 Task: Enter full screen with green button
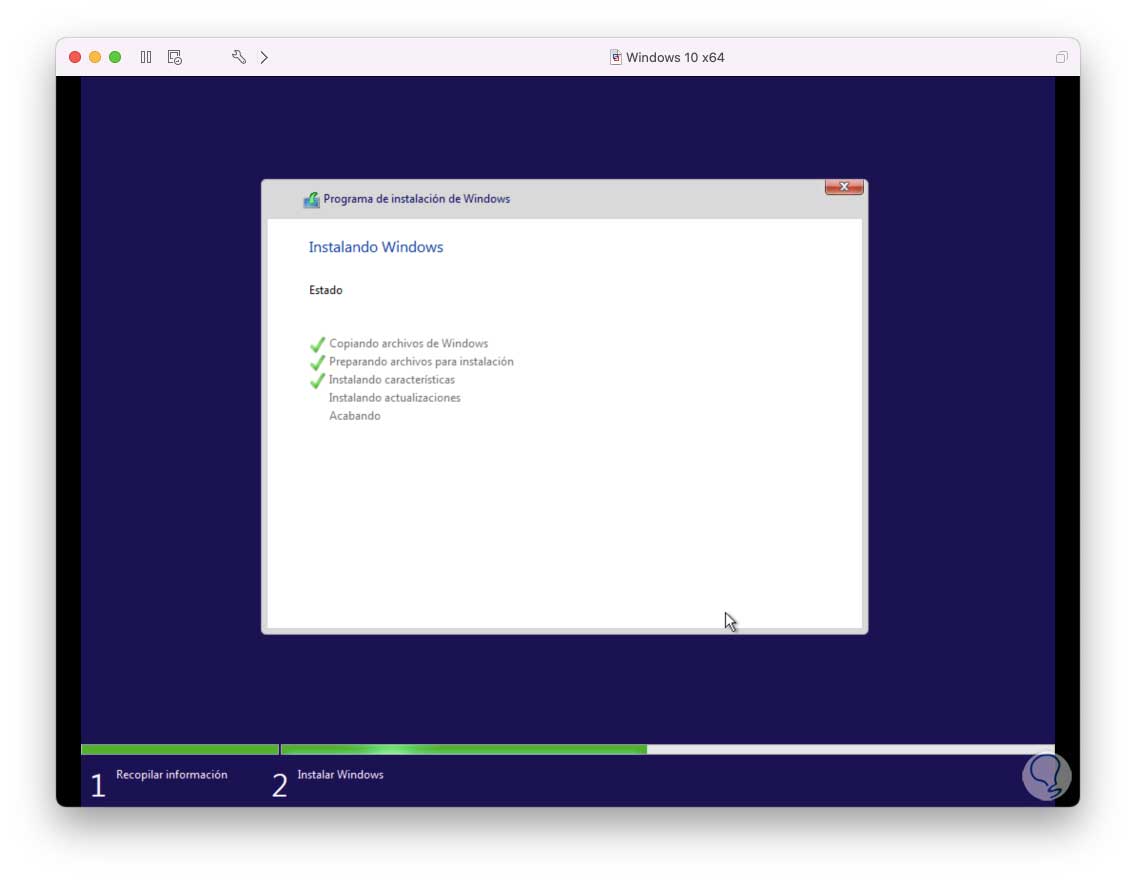pyautogui.click(x=115, y=57)
